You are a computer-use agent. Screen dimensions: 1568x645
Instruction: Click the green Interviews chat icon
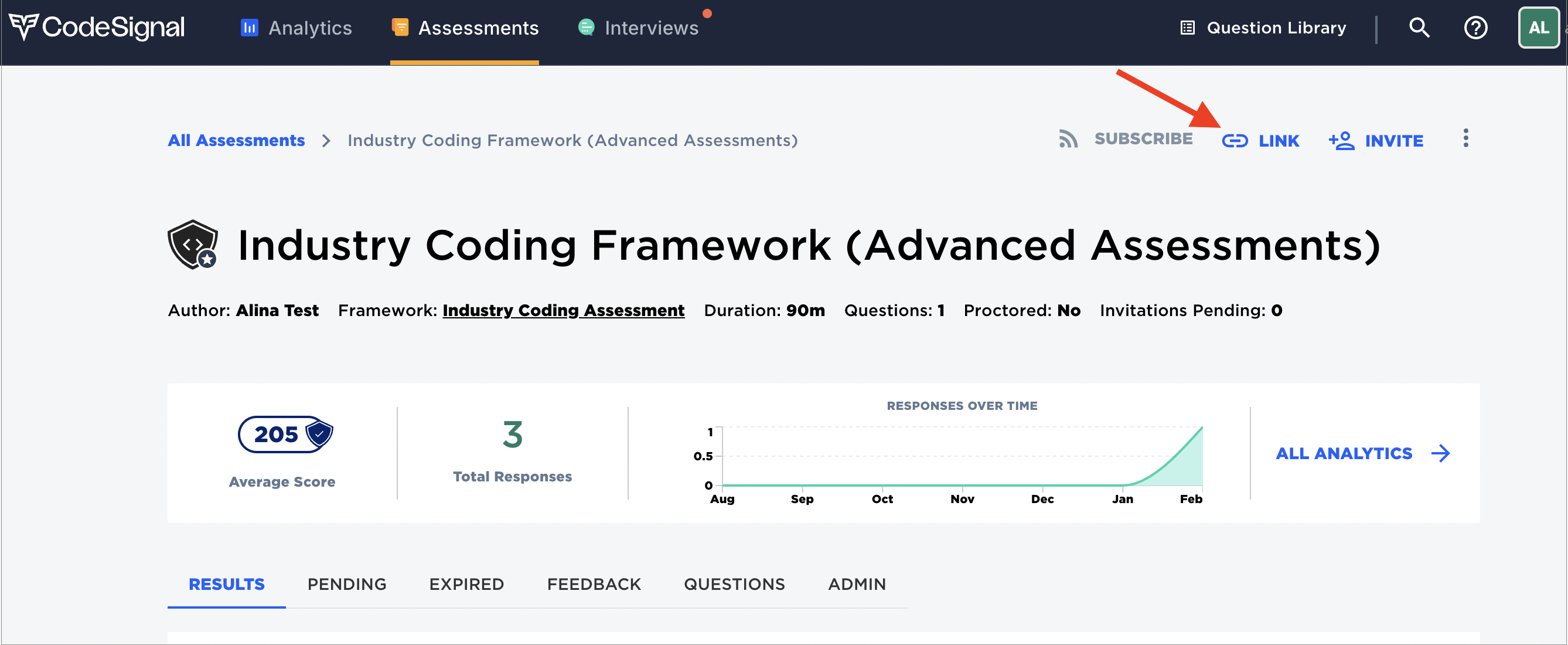point(586,28)
